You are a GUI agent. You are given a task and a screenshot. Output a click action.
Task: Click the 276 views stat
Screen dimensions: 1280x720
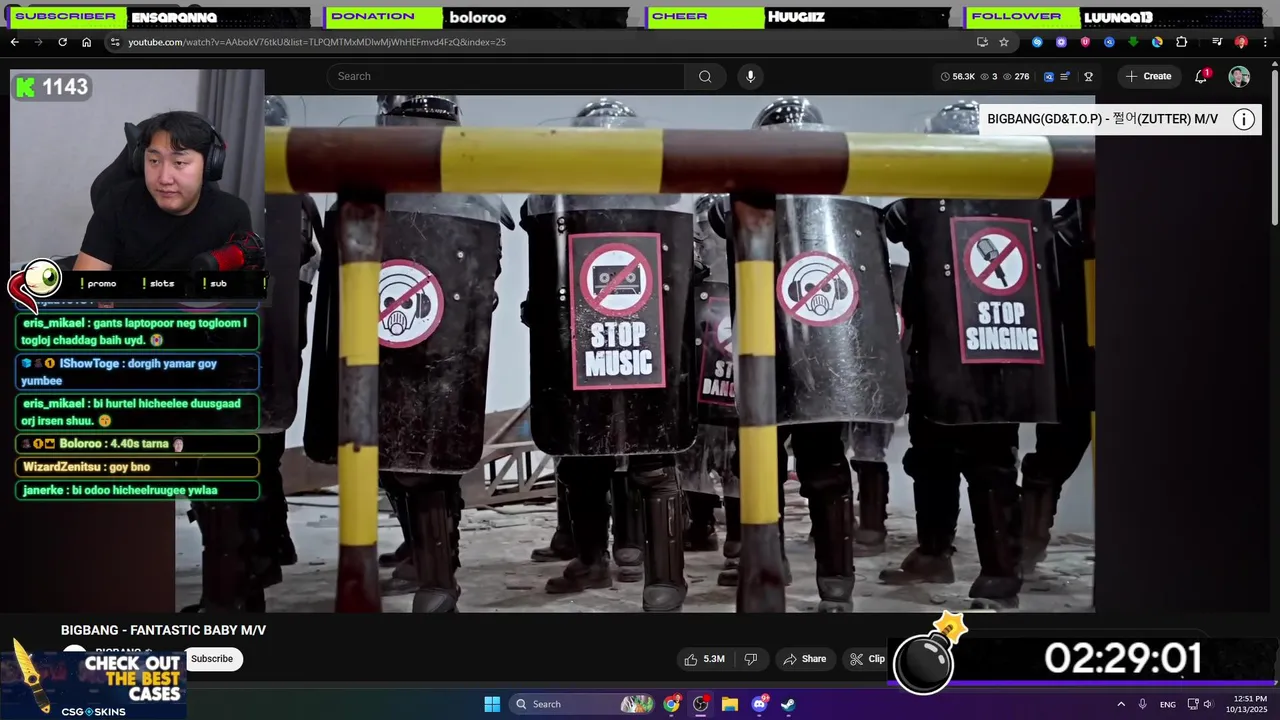tap(1016, 76)
